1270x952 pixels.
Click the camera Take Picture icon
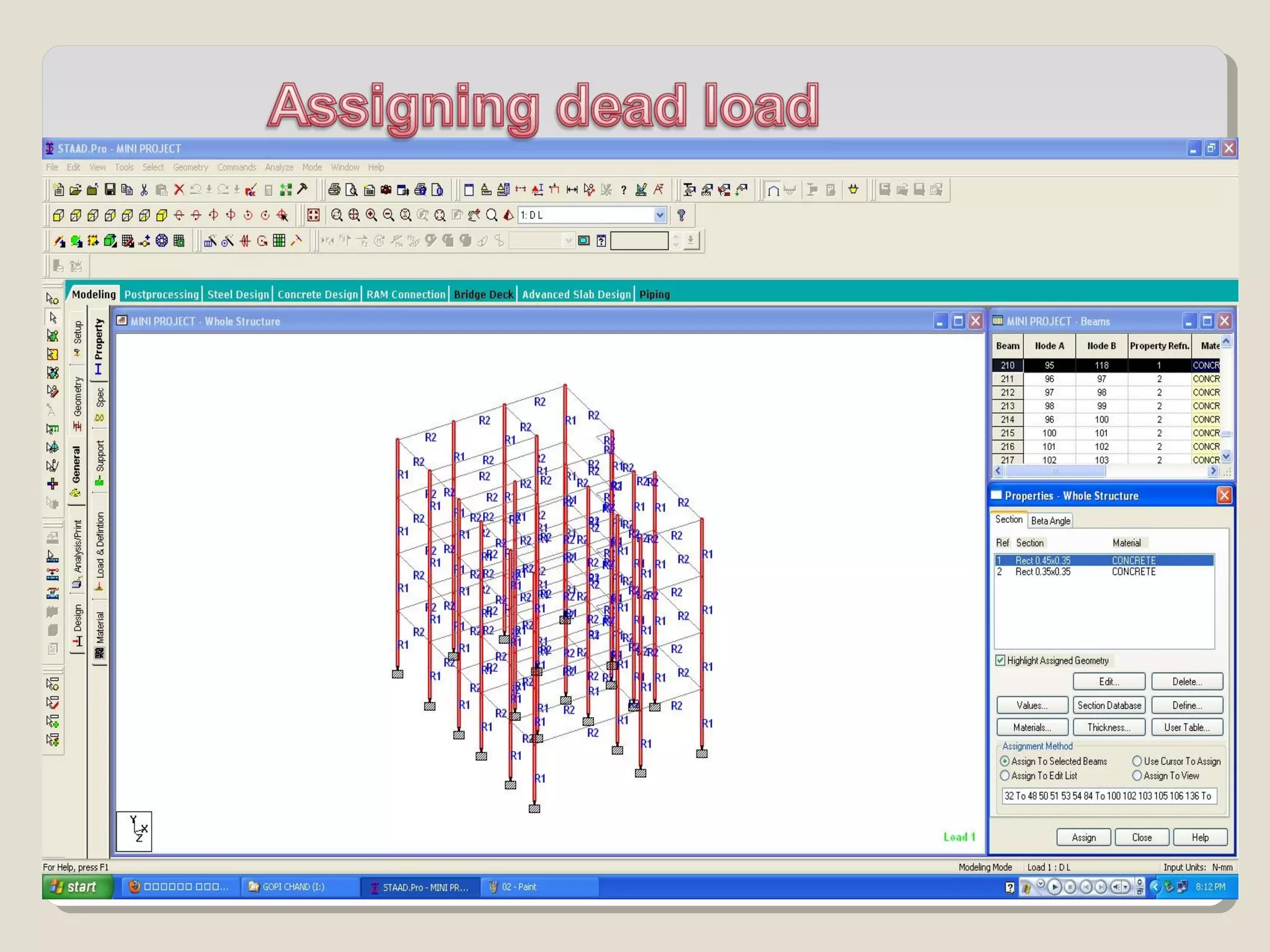[386, 190]
